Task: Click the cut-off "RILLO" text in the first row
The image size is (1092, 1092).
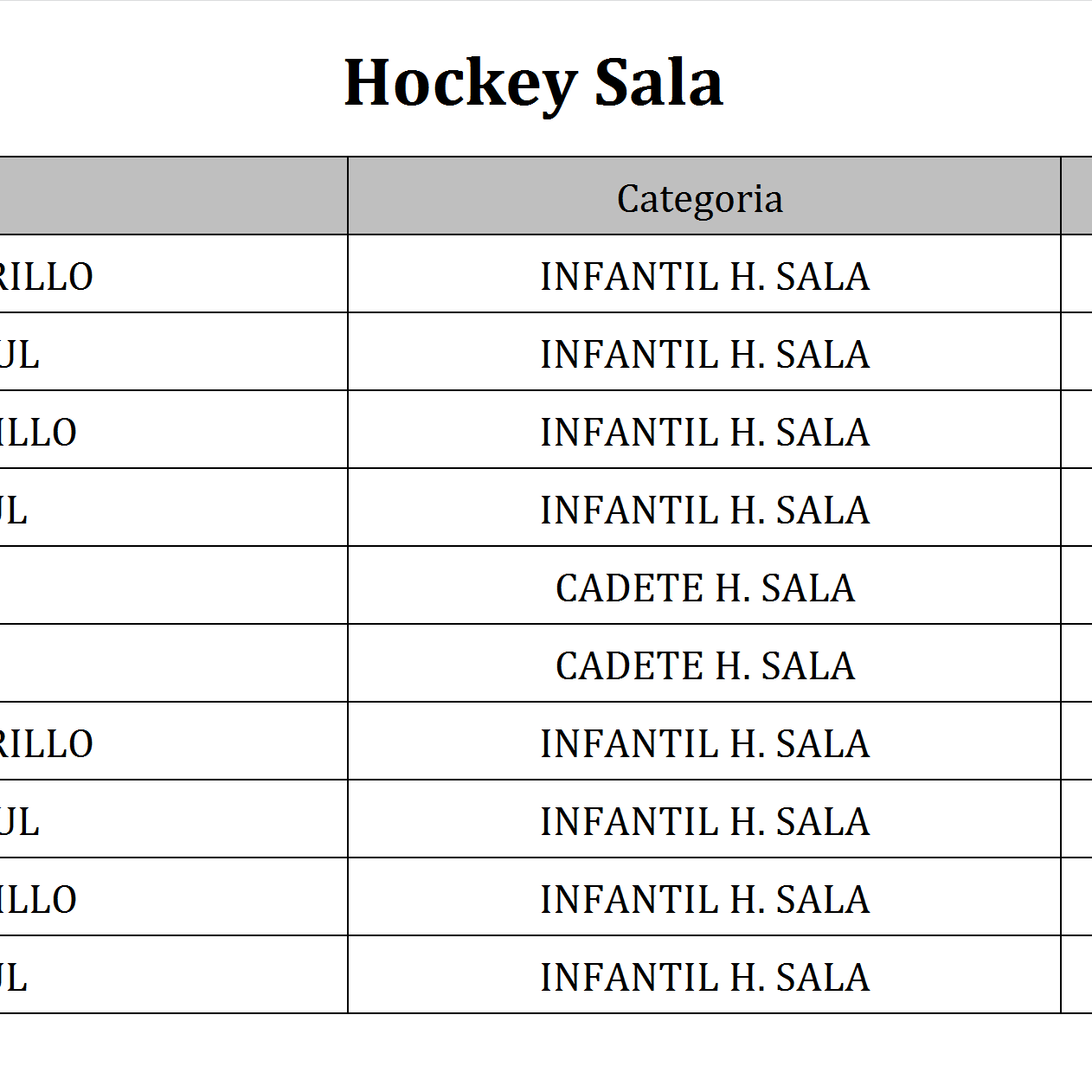Action: [x=47, y=277]
